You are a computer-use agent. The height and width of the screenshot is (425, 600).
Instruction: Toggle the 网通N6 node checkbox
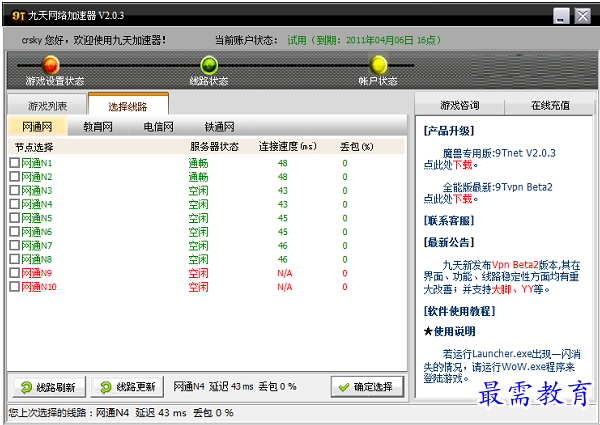pyautogui.click(x=15, y=232)
